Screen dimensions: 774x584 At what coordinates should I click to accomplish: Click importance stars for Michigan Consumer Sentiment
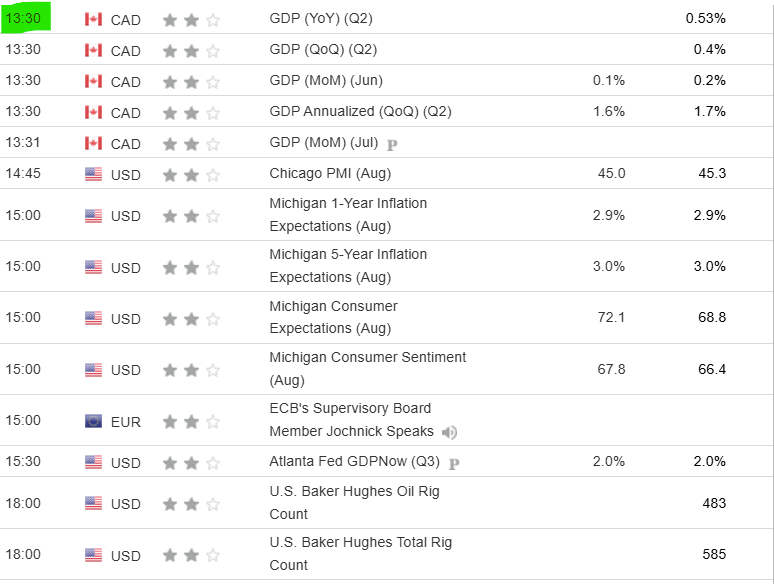click(x=191, y=370)
